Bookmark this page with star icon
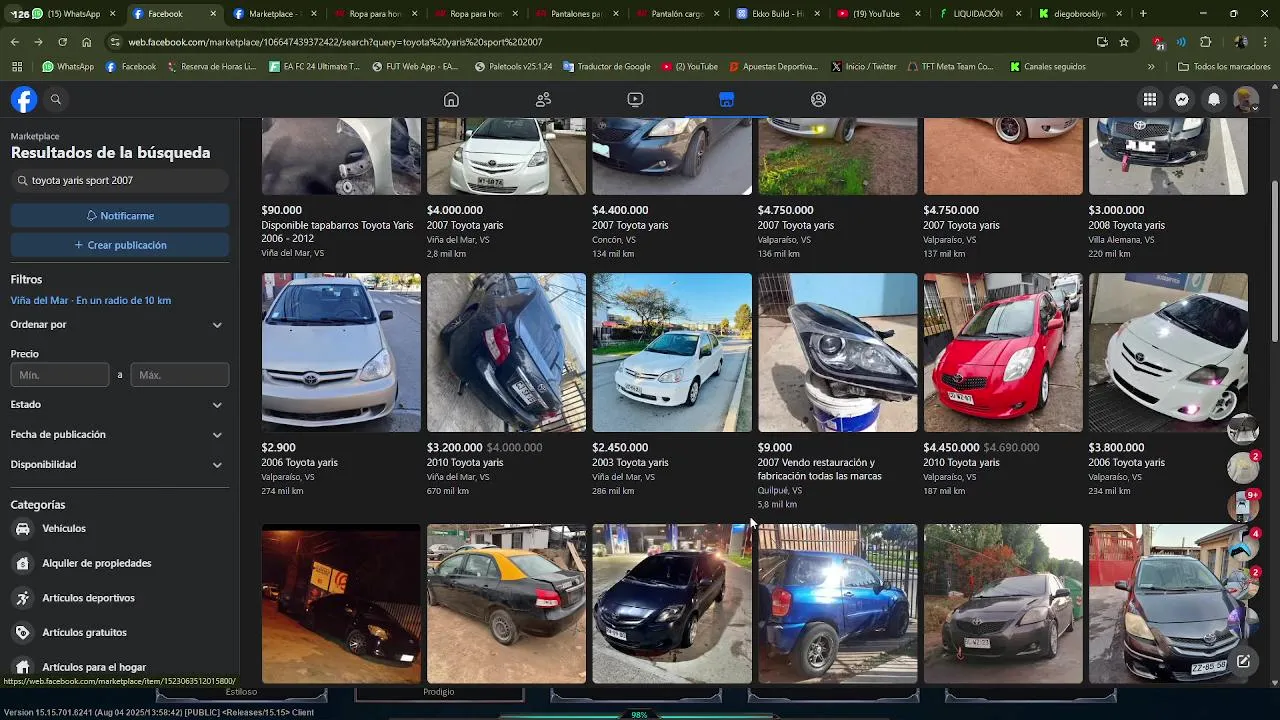 coord(1124,42)
